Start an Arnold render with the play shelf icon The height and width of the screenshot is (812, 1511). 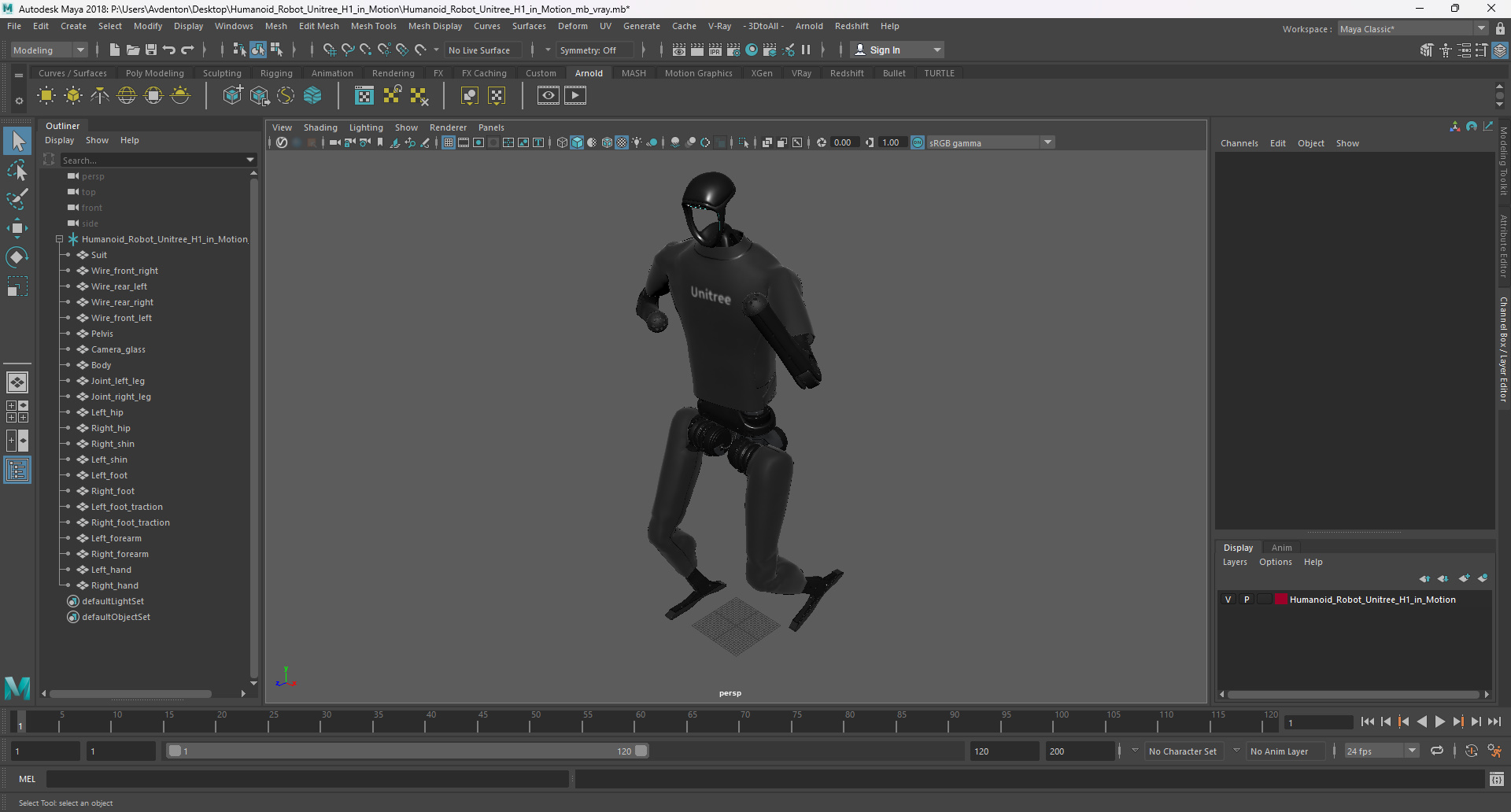[x=575, y=96]
